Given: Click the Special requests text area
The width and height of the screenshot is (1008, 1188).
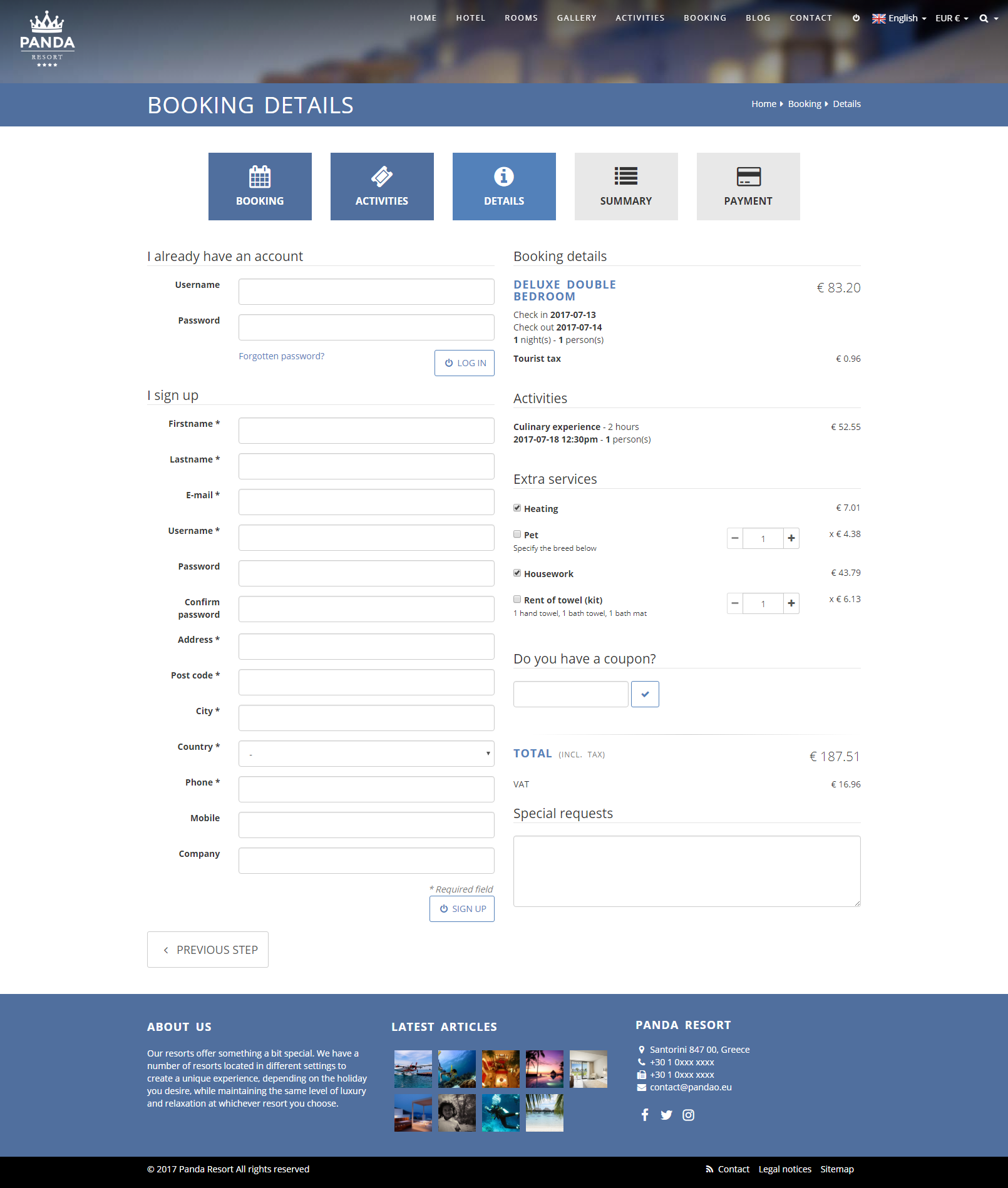Looking at the screenshot, I should click(x=687, y=871).
